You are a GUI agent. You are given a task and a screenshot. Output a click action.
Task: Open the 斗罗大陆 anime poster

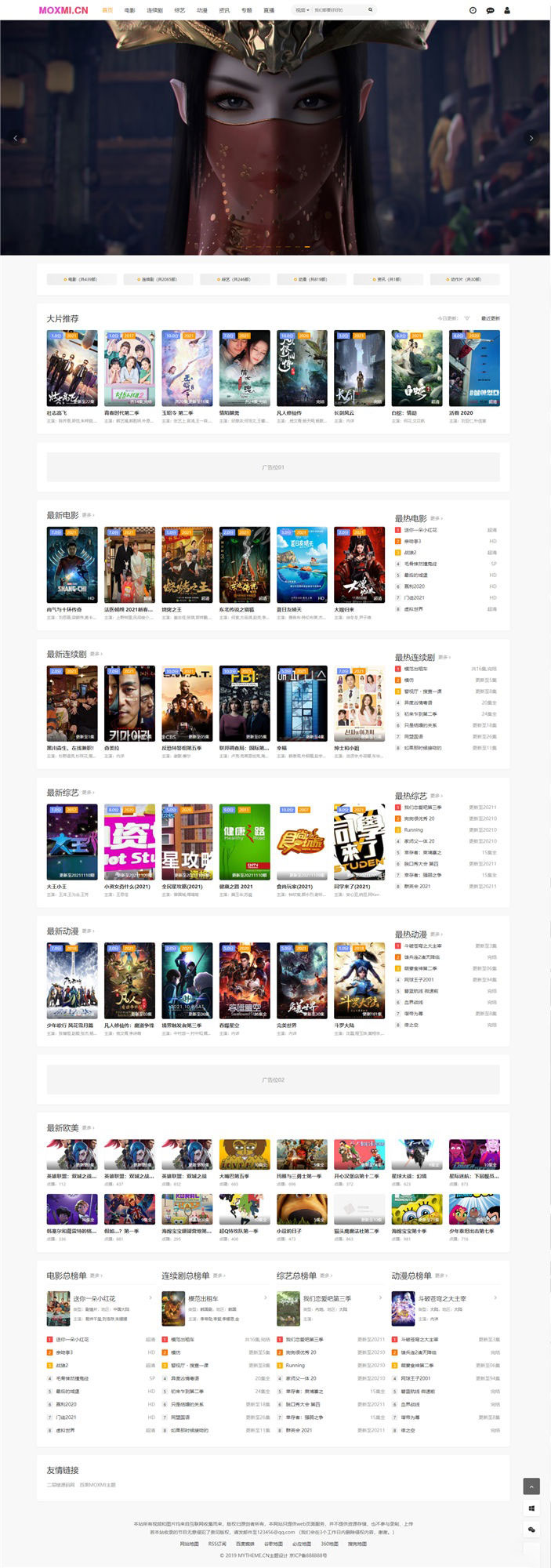tap(360, 981)
